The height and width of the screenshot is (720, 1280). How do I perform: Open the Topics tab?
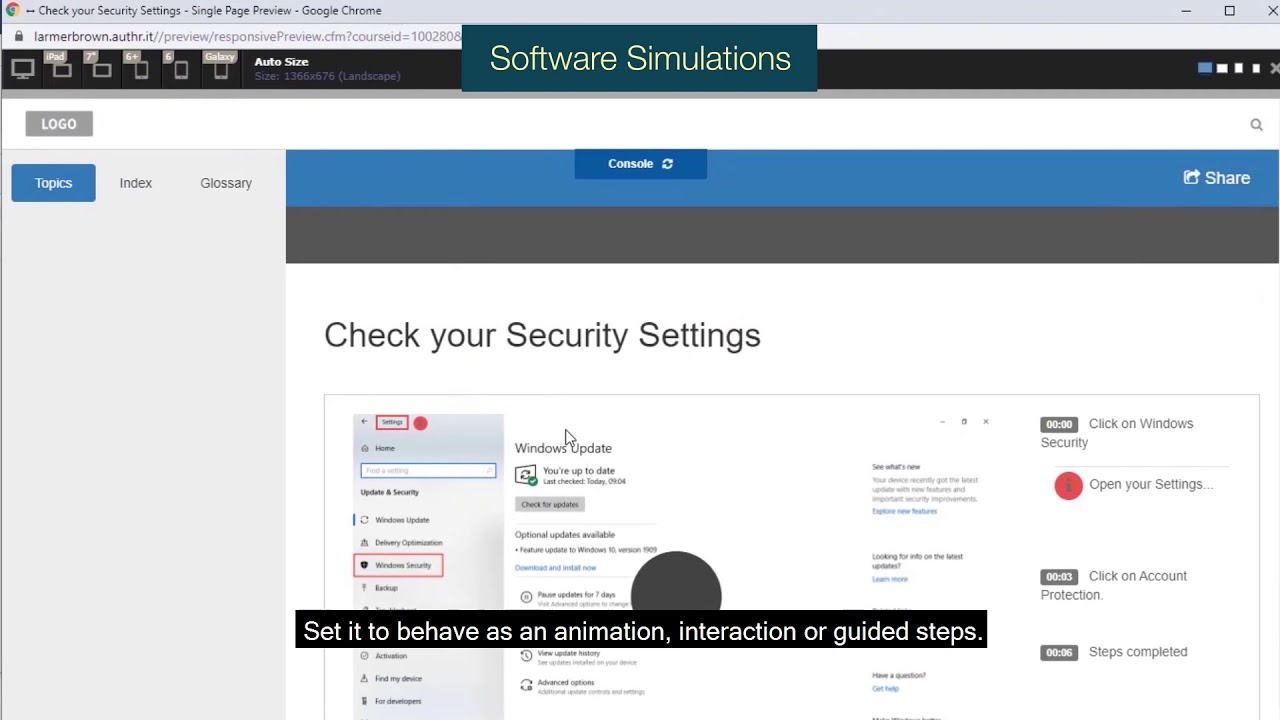[x=53, y=183]
